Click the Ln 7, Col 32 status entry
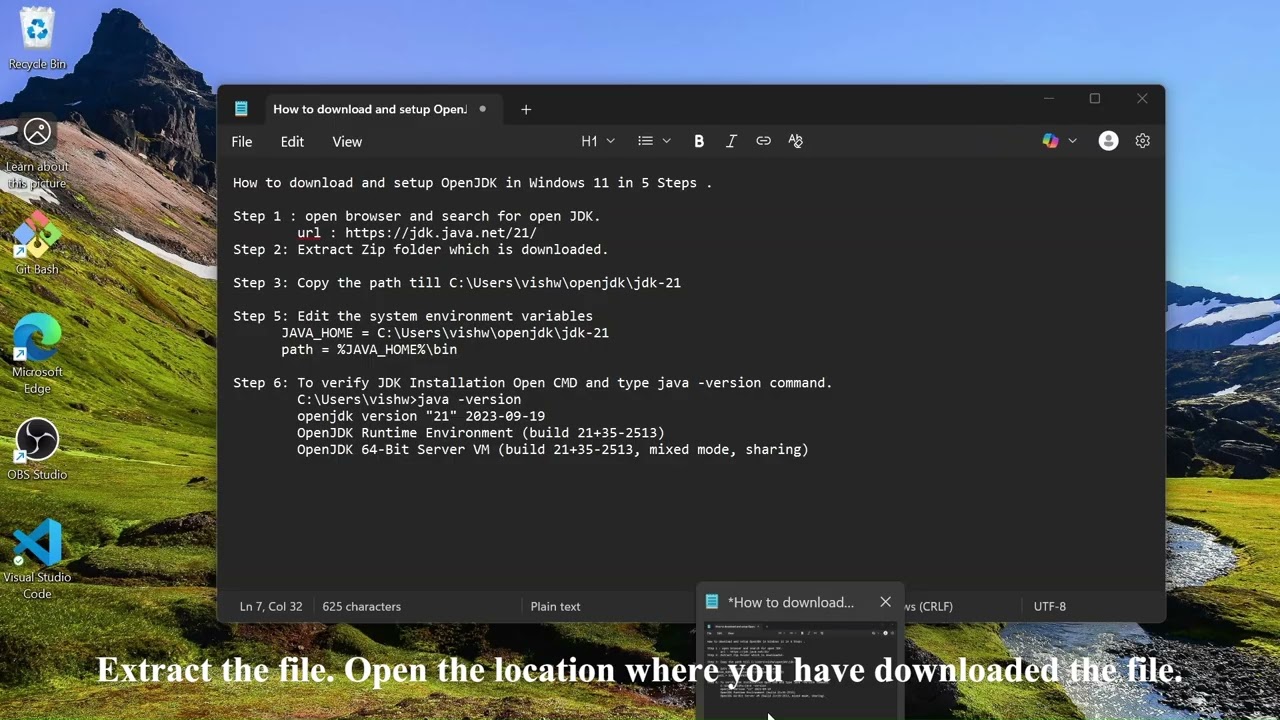1280x720 pixels. 271,606
